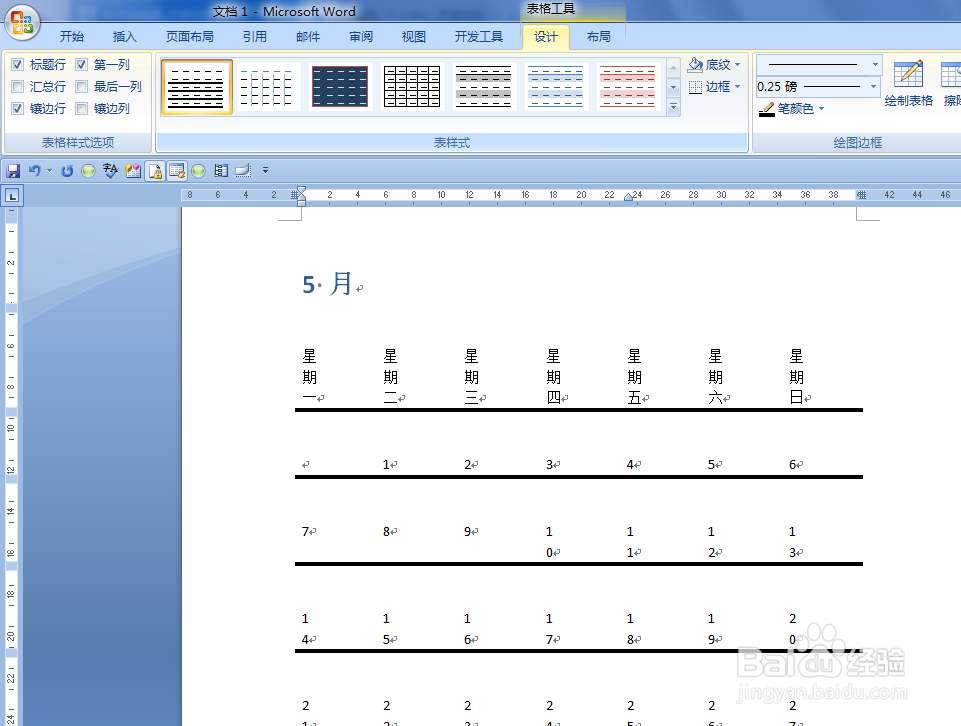
Task: Switch to the 审阅 (Review) tab
Action: (x=361, y=37)
